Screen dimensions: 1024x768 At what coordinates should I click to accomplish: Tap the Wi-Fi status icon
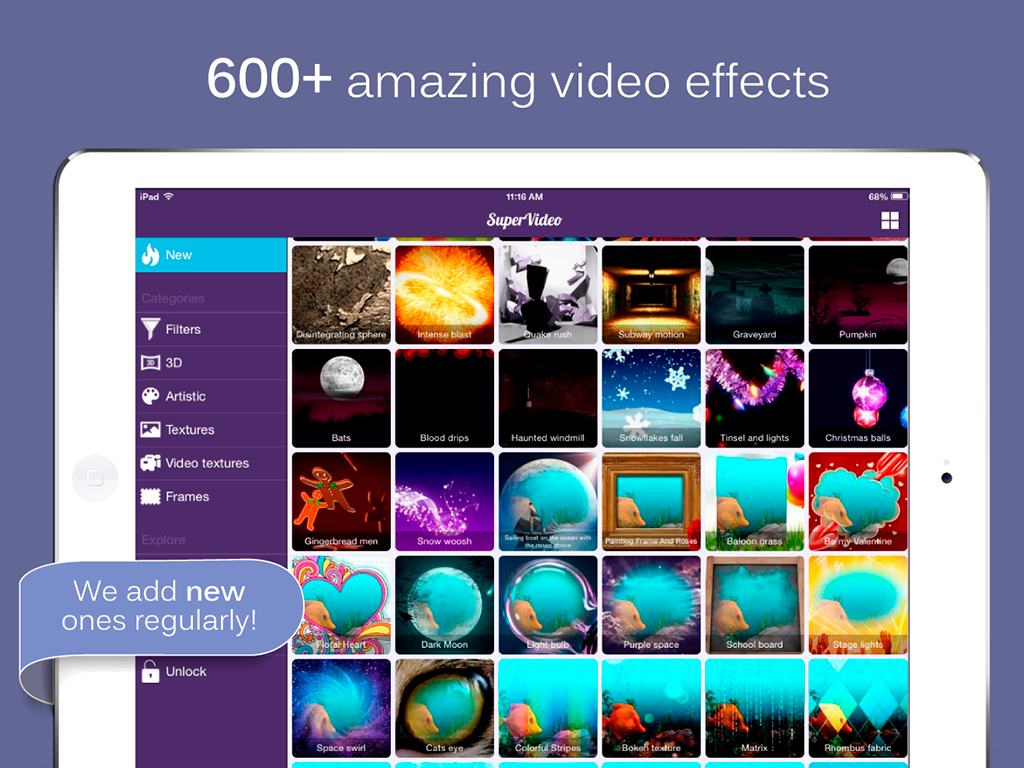pyautogui.click(x=168, y=196)
